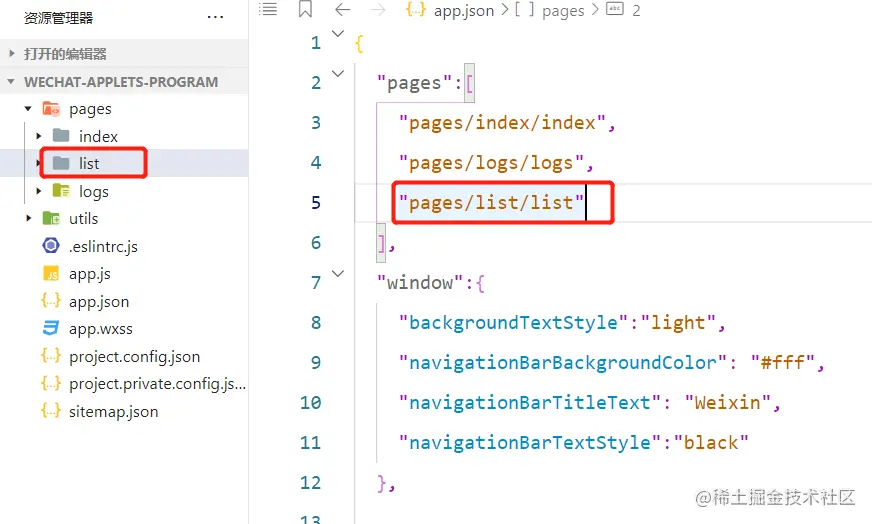Viewport: 872px width, 524px height.
Task: Select the utils folder
Action: (83, 219)
